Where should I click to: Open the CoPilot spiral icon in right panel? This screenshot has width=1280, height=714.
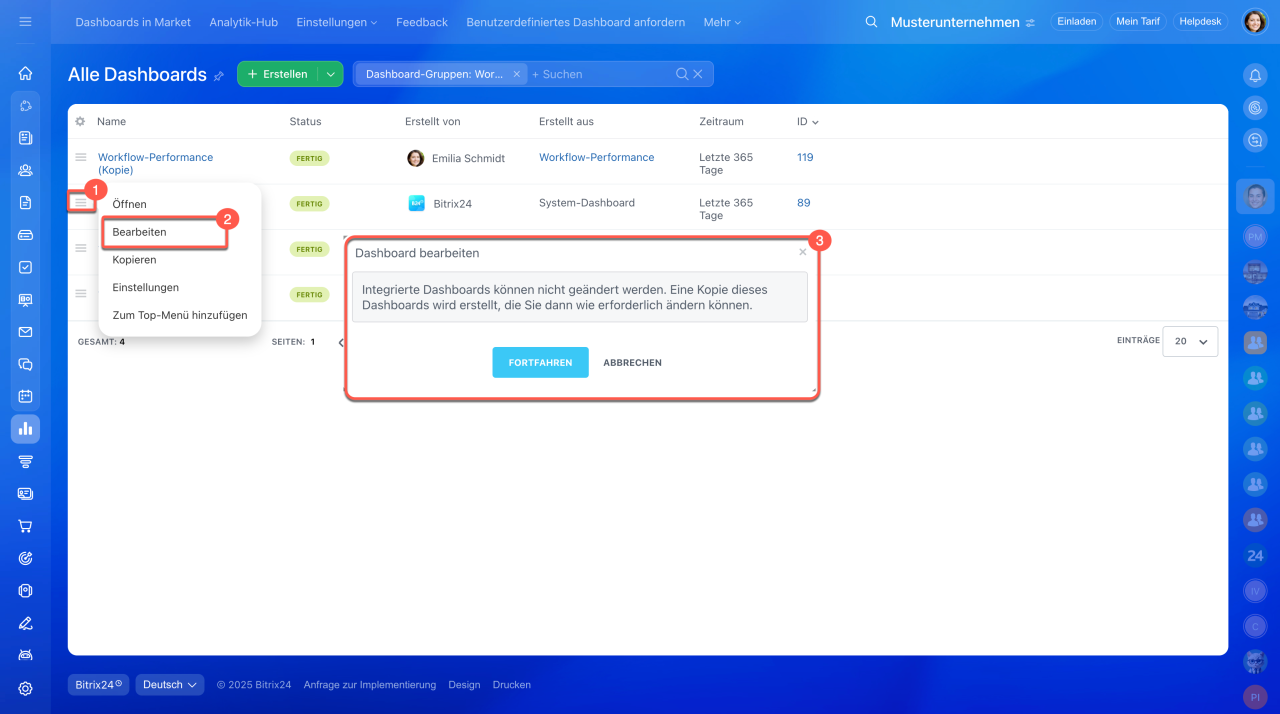pyautogui.click(x=1255, y=107)
